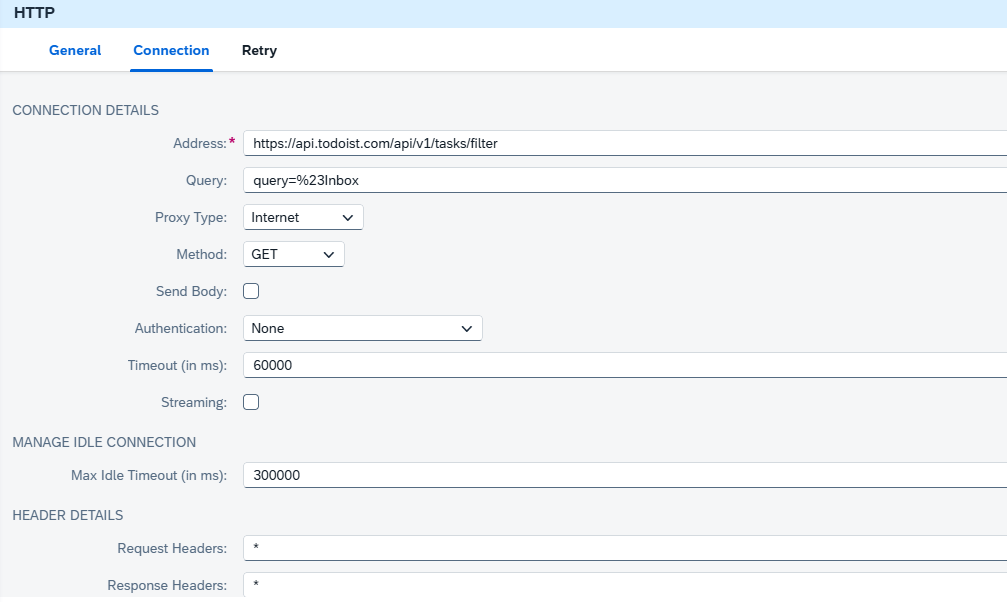Click the HTTP panel title
The width and height of the screenshot is (1007, 602).
pos(35,13)
